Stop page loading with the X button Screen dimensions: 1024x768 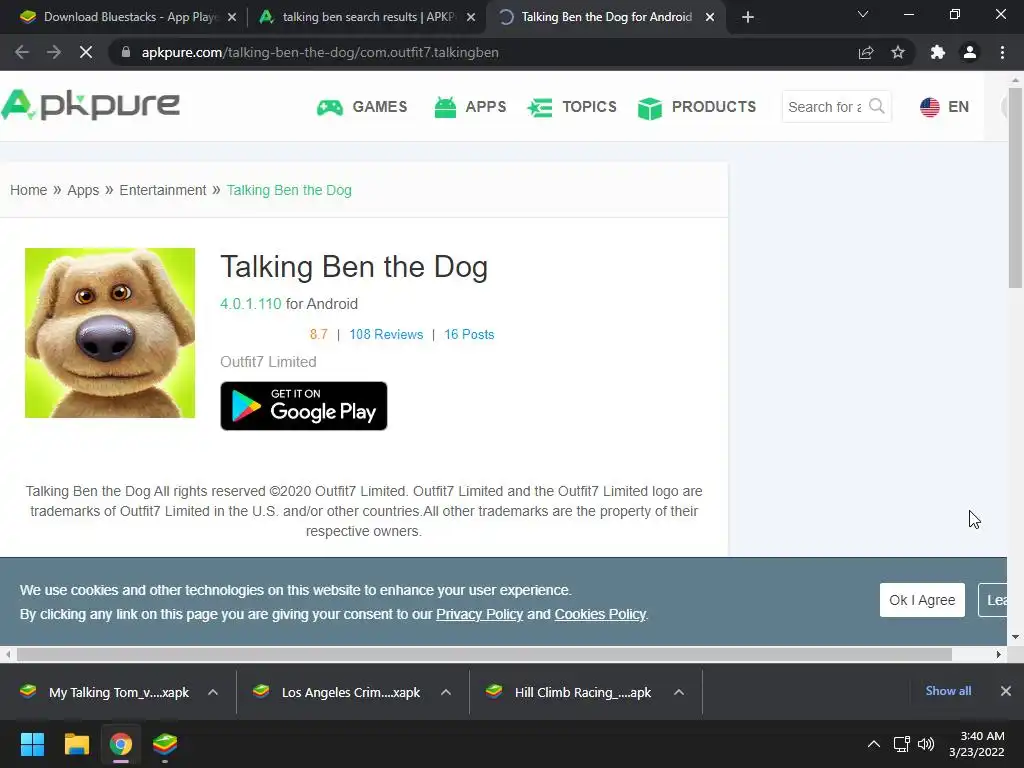pyautogui.click(x=86, y=52)
